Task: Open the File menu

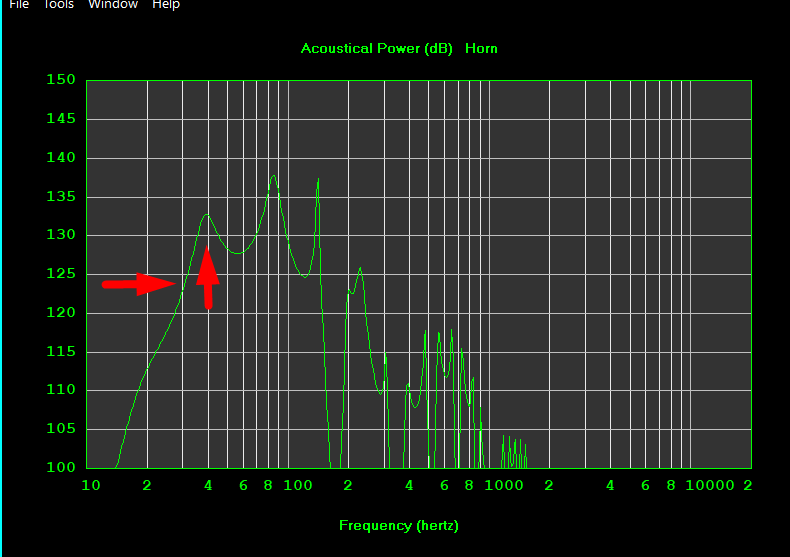Action: pyautogui.click(x=19, y=5)
